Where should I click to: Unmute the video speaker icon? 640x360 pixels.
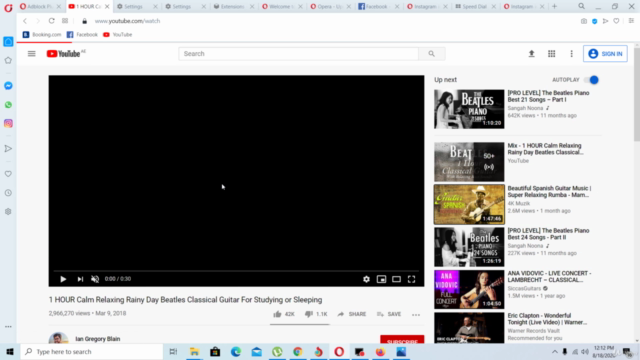tap(95, 279)
